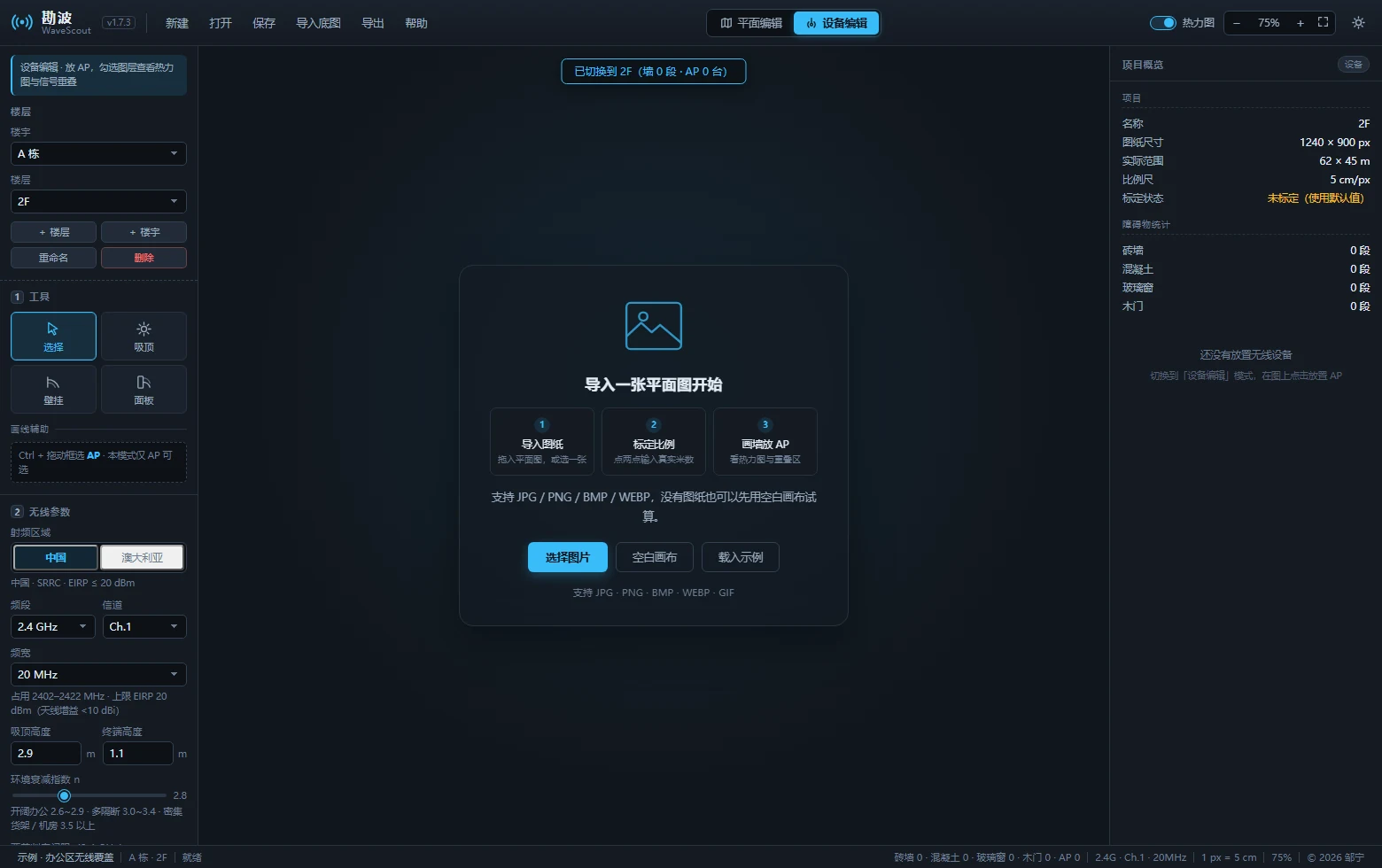1382x868 pixels.
Task: Click the red 删除 button
Action: (144, 258)
